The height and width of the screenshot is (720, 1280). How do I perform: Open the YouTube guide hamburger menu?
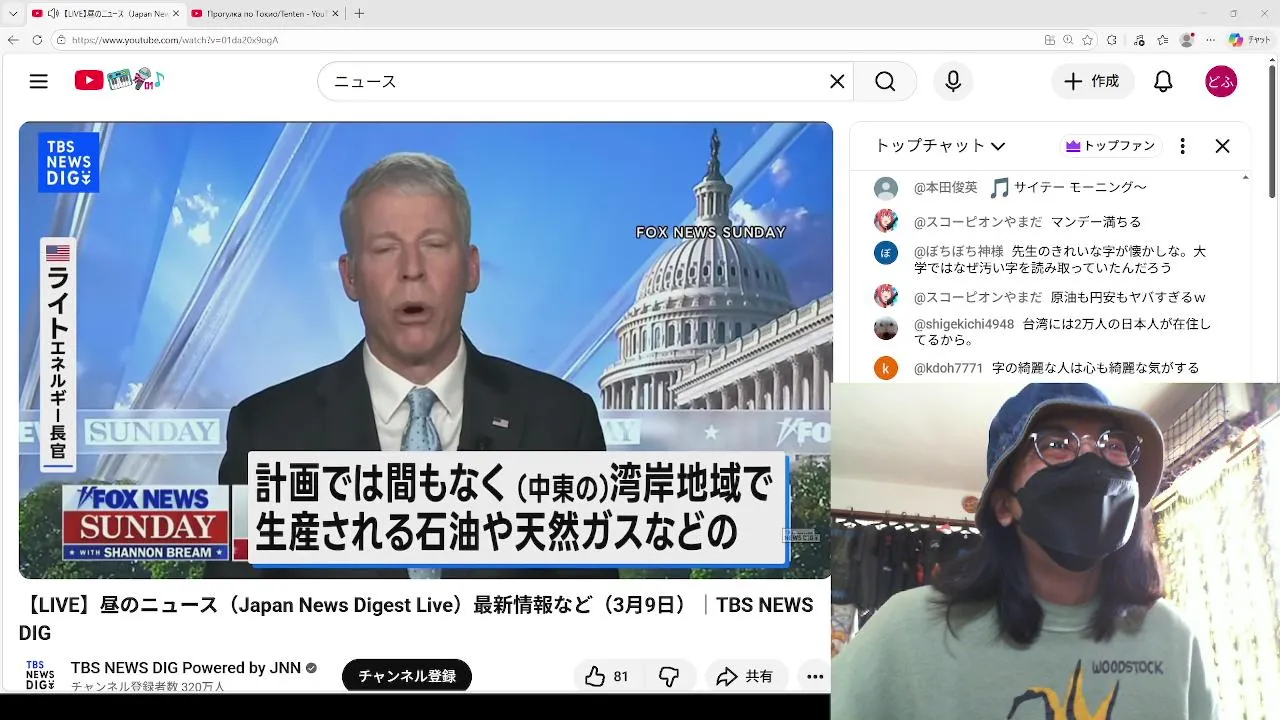click(39, 81)
